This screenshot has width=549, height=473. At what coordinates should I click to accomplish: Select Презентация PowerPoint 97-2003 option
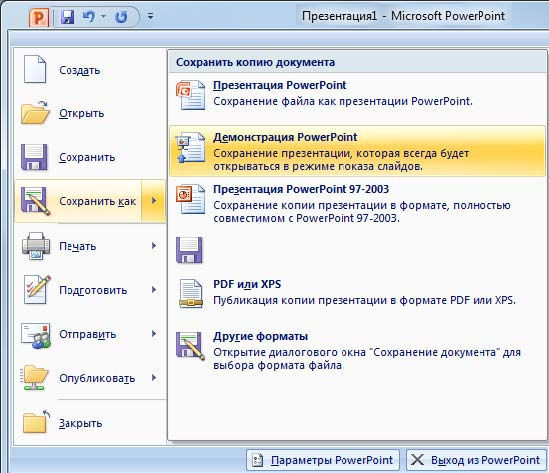click(x=357, y=203)
